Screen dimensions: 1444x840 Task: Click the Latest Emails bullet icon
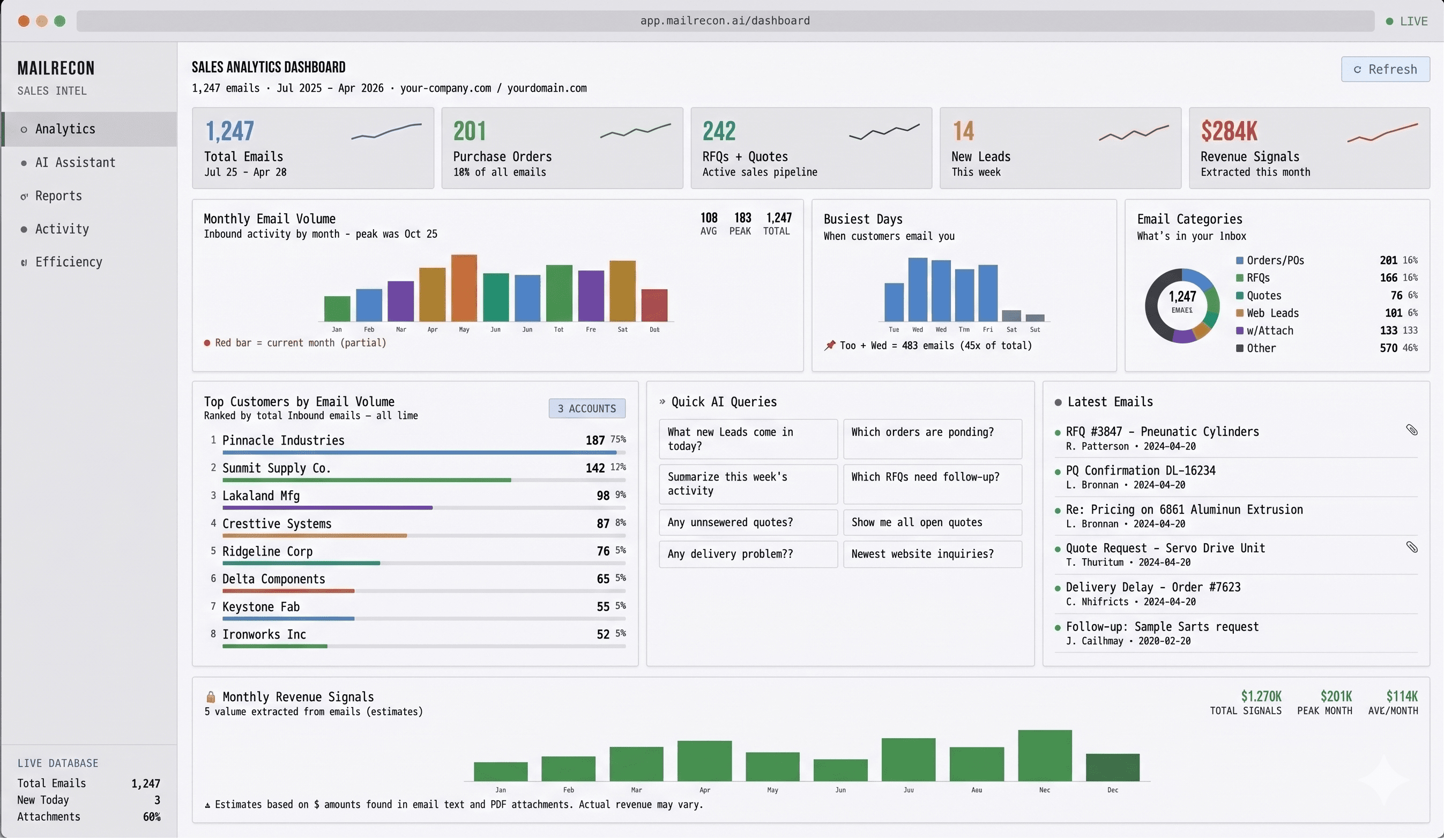click(1058, 403)
